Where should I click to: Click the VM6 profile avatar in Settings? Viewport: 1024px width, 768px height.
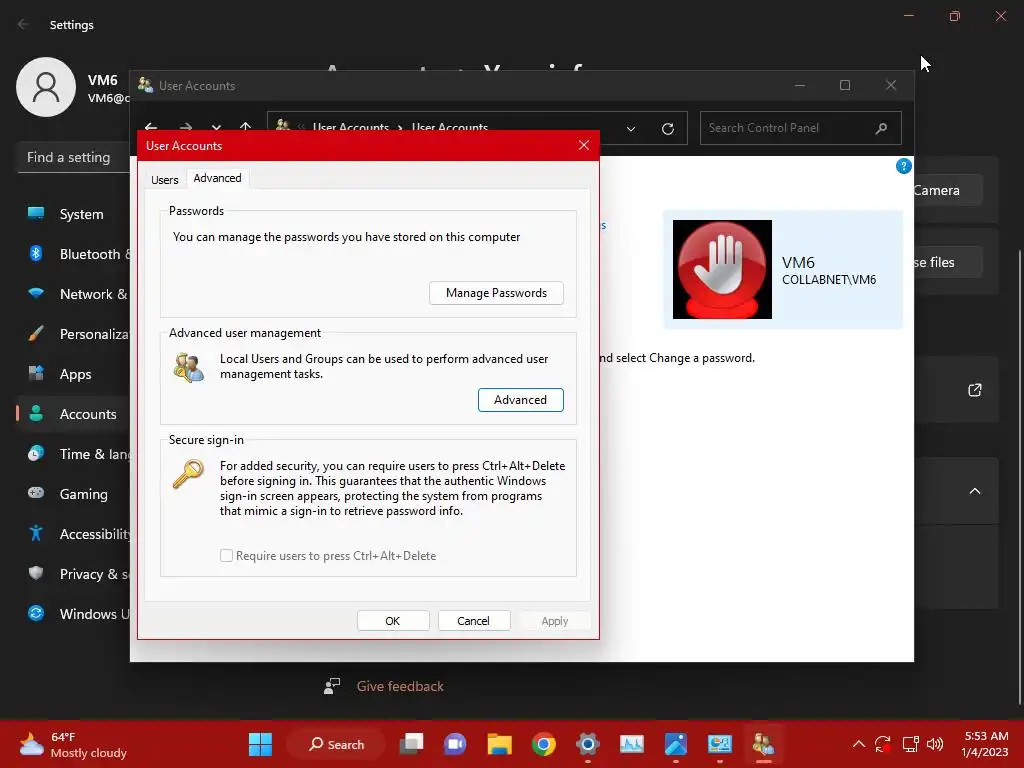coord(46,87)
